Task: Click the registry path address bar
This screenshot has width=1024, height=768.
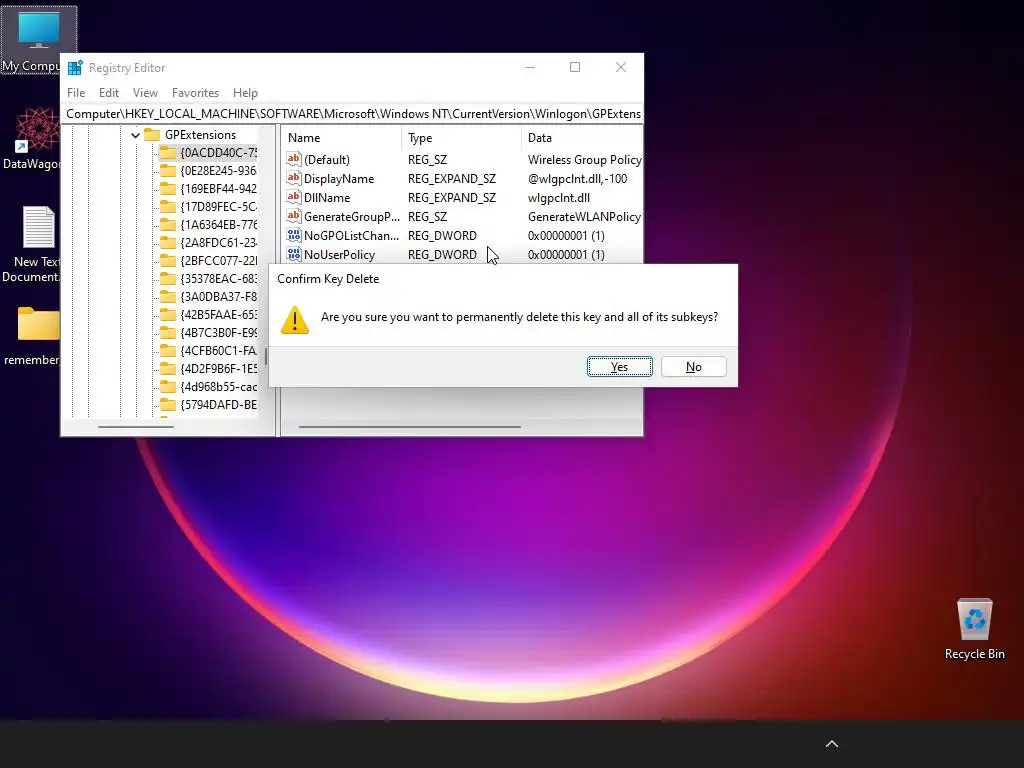Action: pyautogui.click(x=352, y=114)
